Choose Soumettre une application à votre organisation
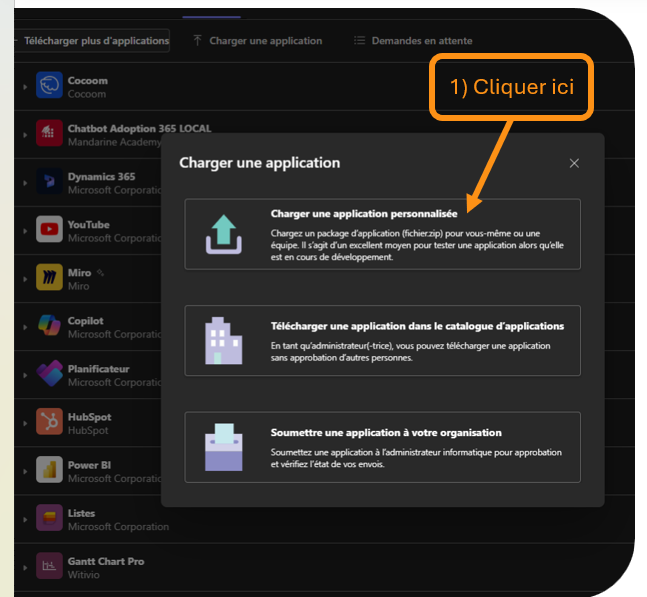Image resolution: width=647 pixels, height=597 pixels. pyautogui.click(x=382, y=445)
